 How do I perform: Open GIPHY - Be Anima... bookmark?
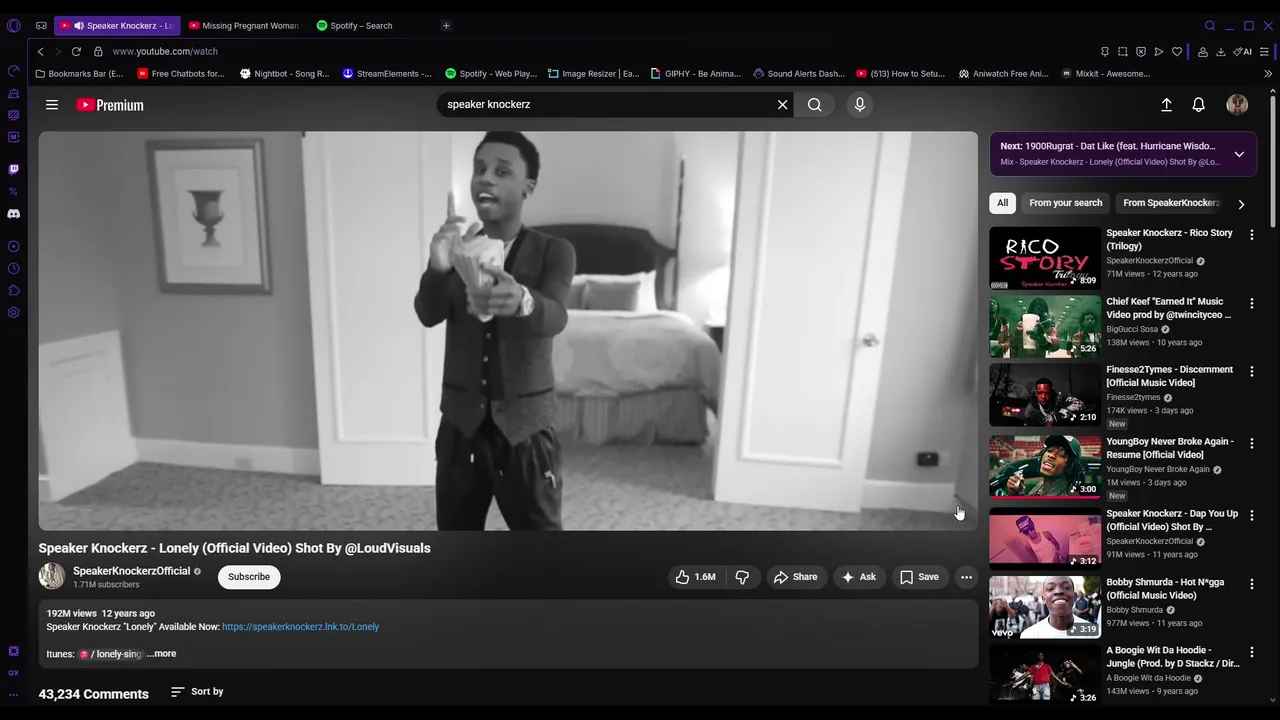(696, 74)
